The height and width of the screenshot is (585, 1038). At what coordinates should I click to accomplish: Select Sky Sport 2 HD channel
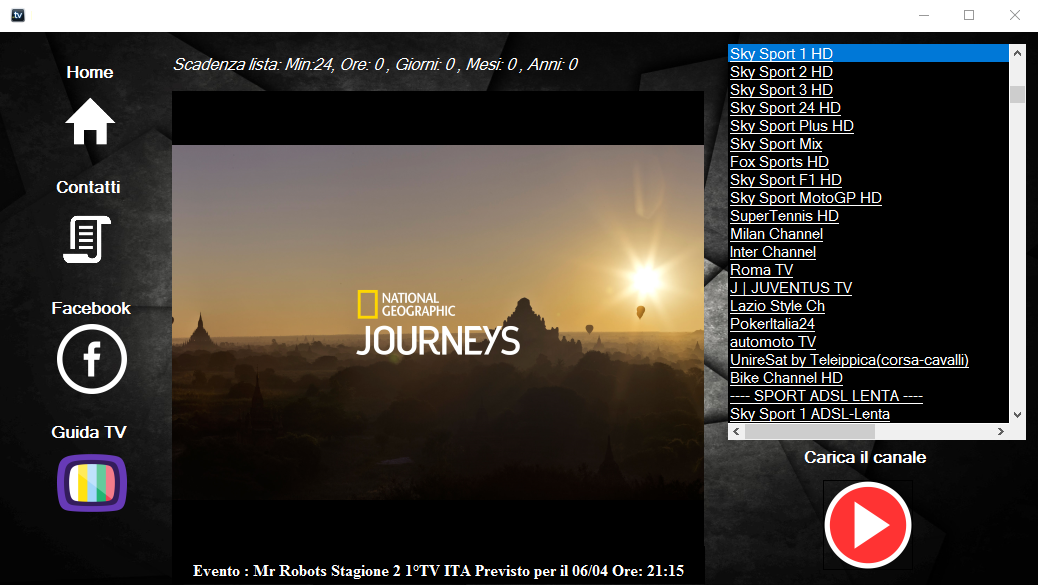pos(781,71)
